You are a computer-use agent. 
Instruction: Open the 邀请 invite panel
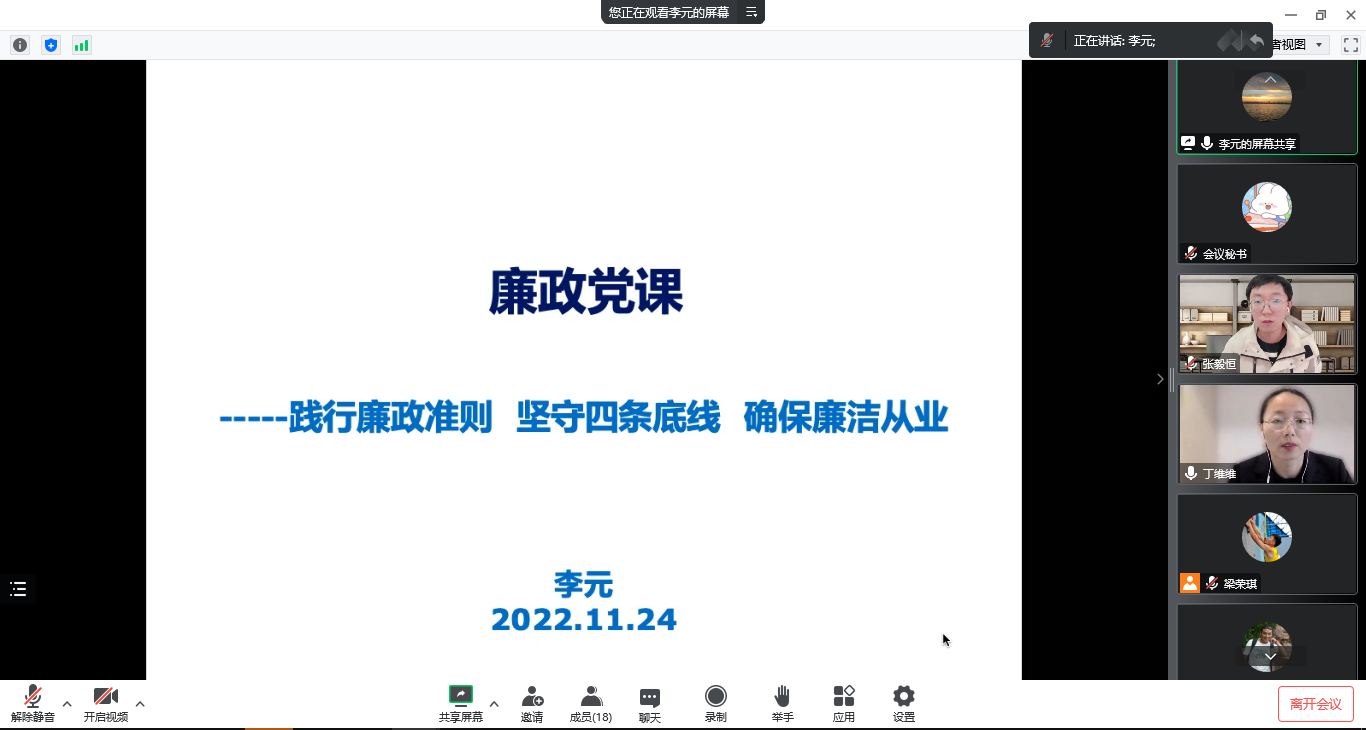533,700
